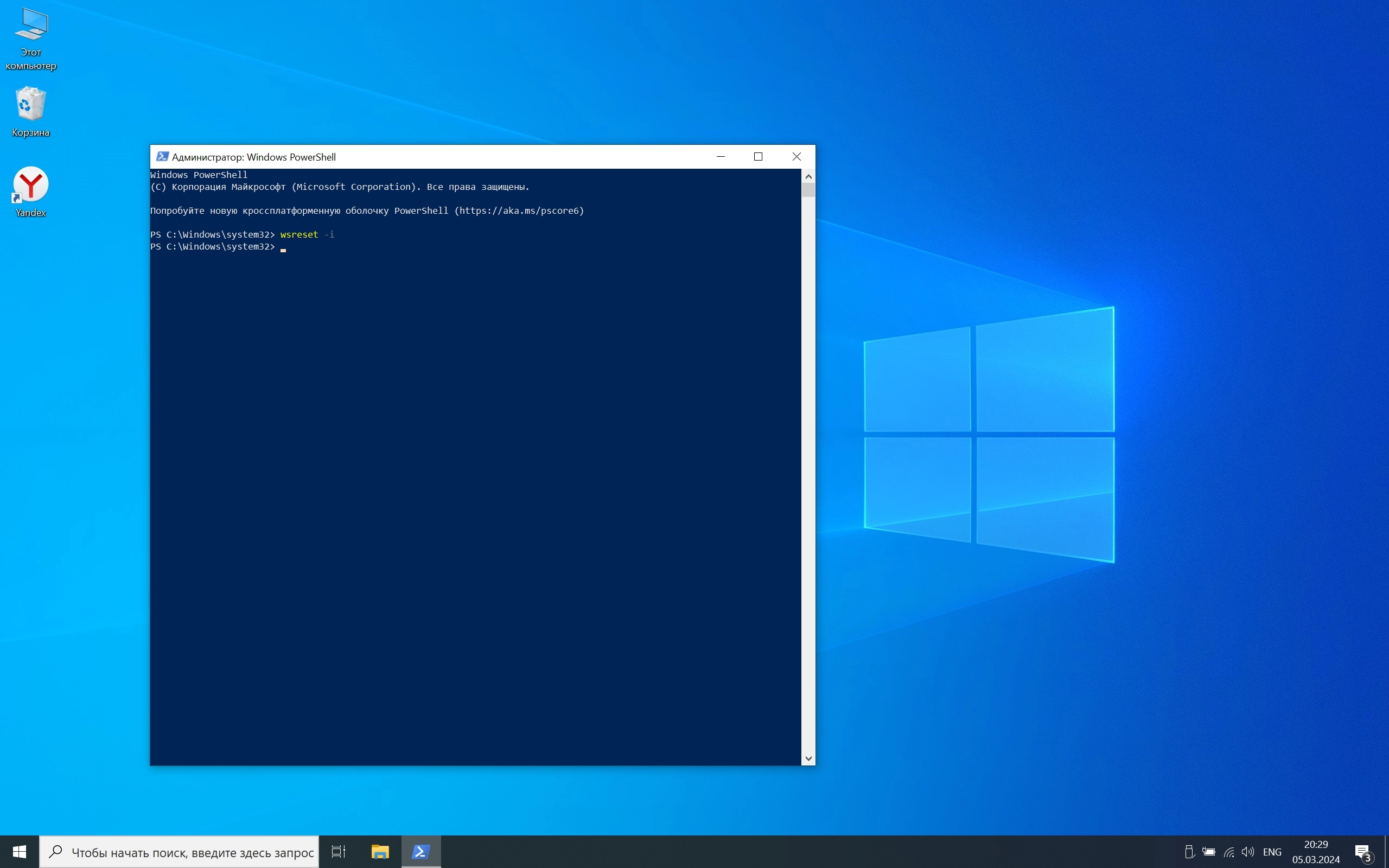This screenshot has height=868, width=1389.
Task: Click the battery status tray icon
Action: (1209, 852)
